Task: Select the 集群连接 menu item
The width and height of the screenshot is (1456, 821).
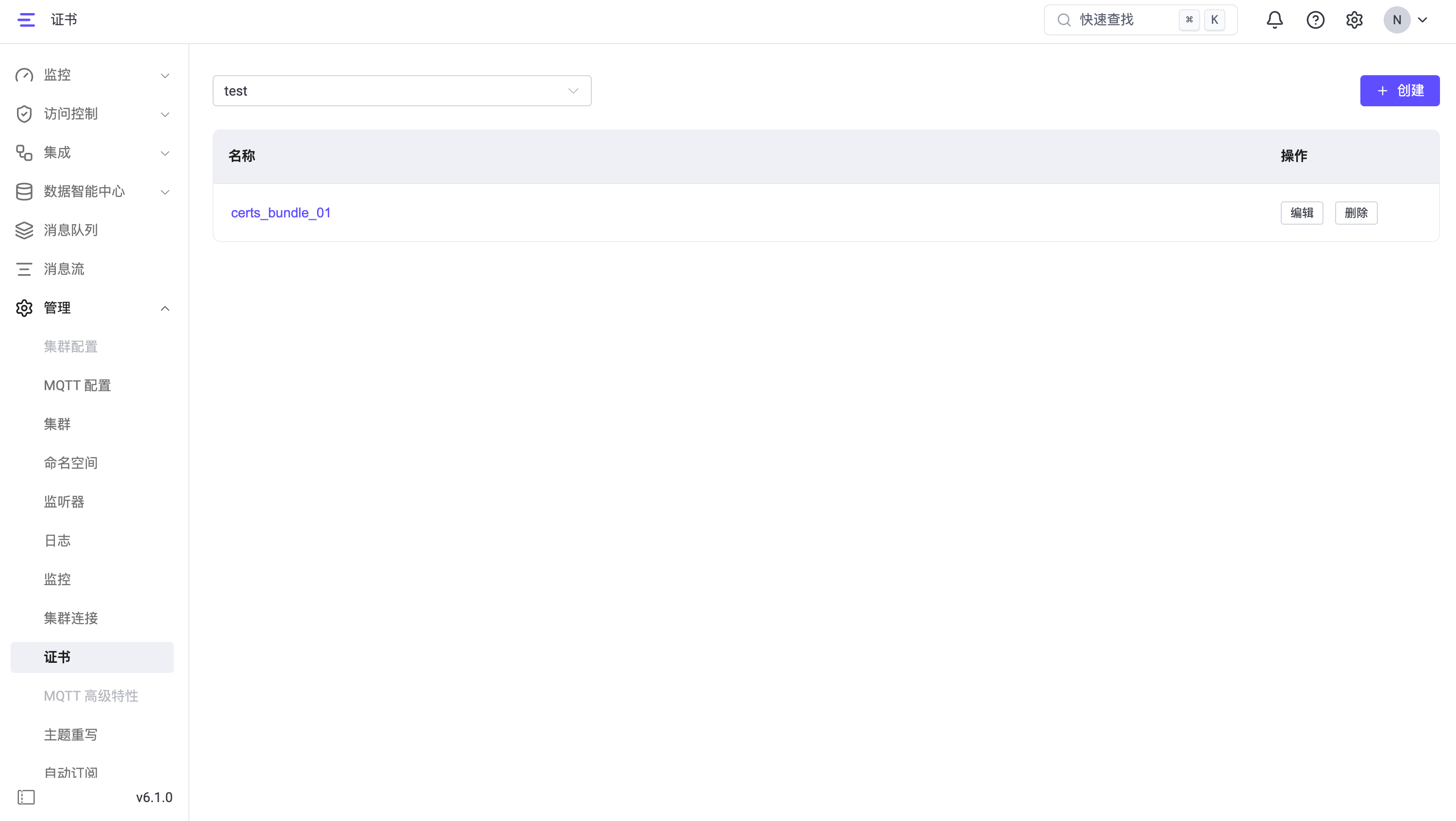Action: coord(70,618)
